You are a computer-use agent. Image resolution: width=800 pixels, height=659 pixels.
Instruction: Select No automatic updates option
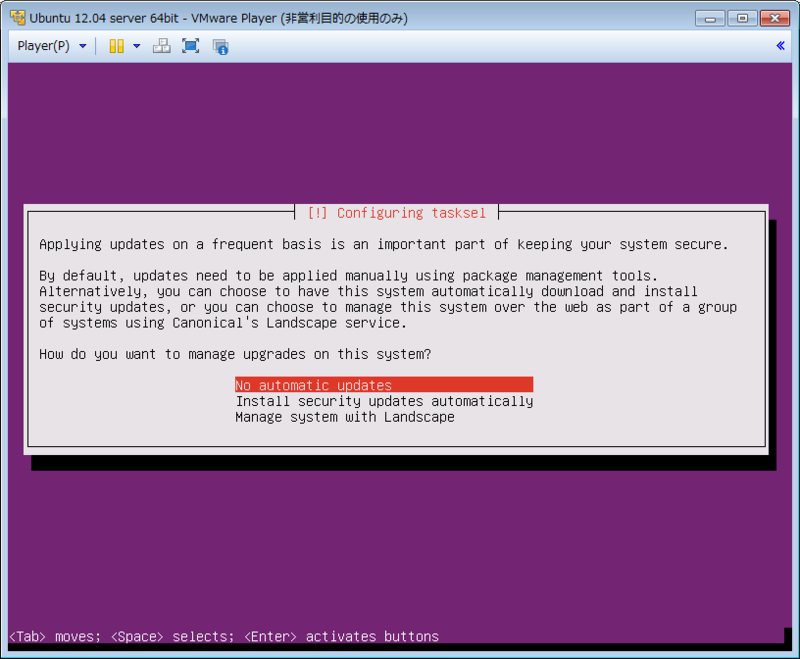[x=384, y=385]
